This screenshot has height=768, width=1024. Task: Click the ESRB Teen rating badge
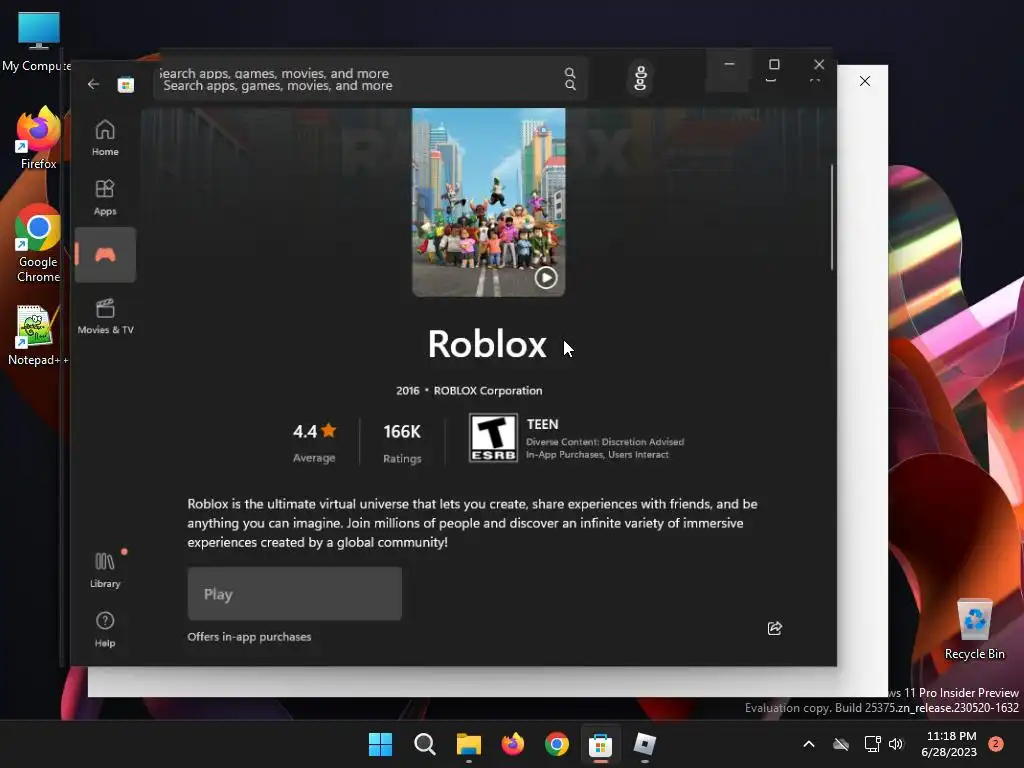coord(493,438)
